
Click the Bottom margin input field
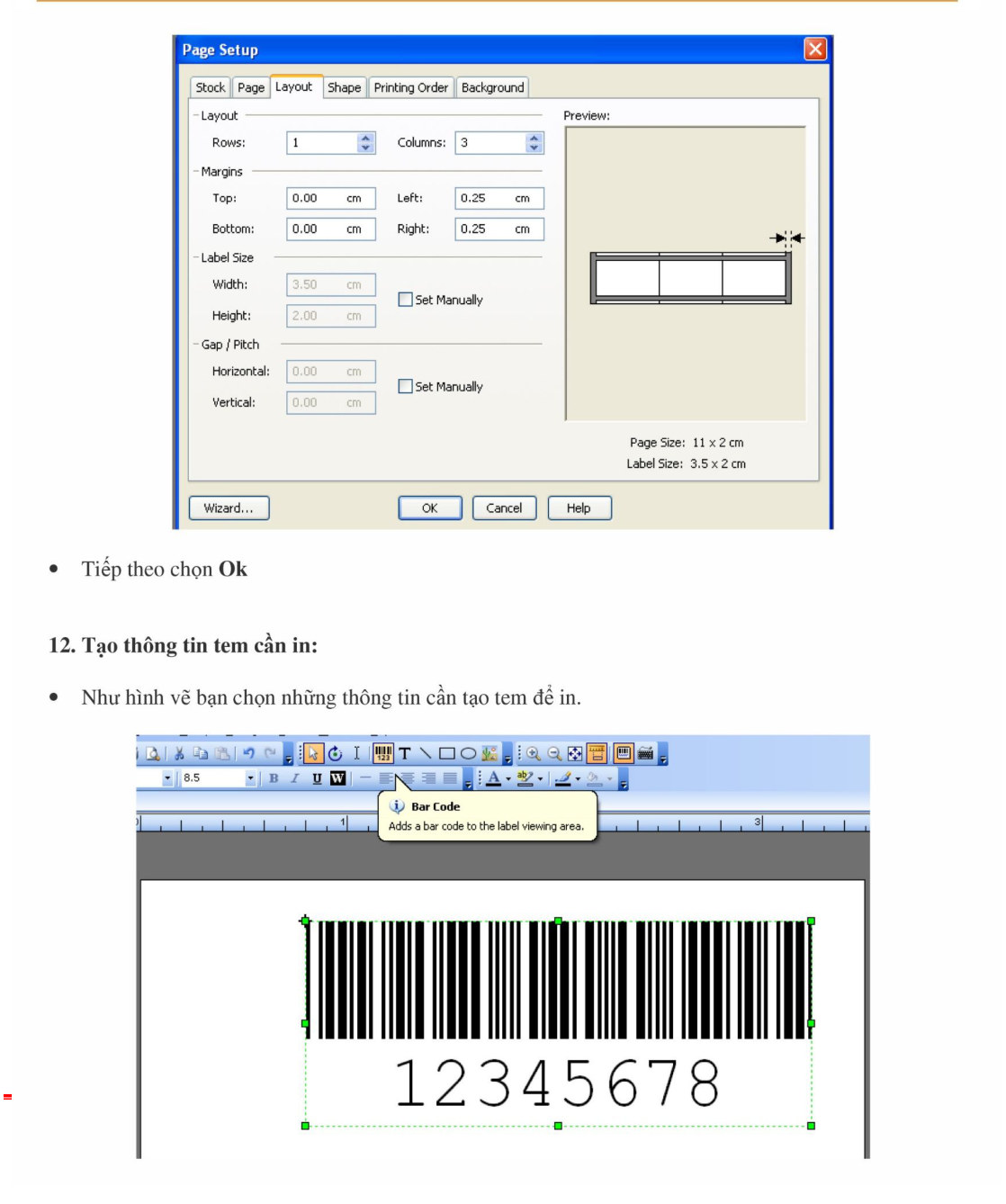[330, 229]
